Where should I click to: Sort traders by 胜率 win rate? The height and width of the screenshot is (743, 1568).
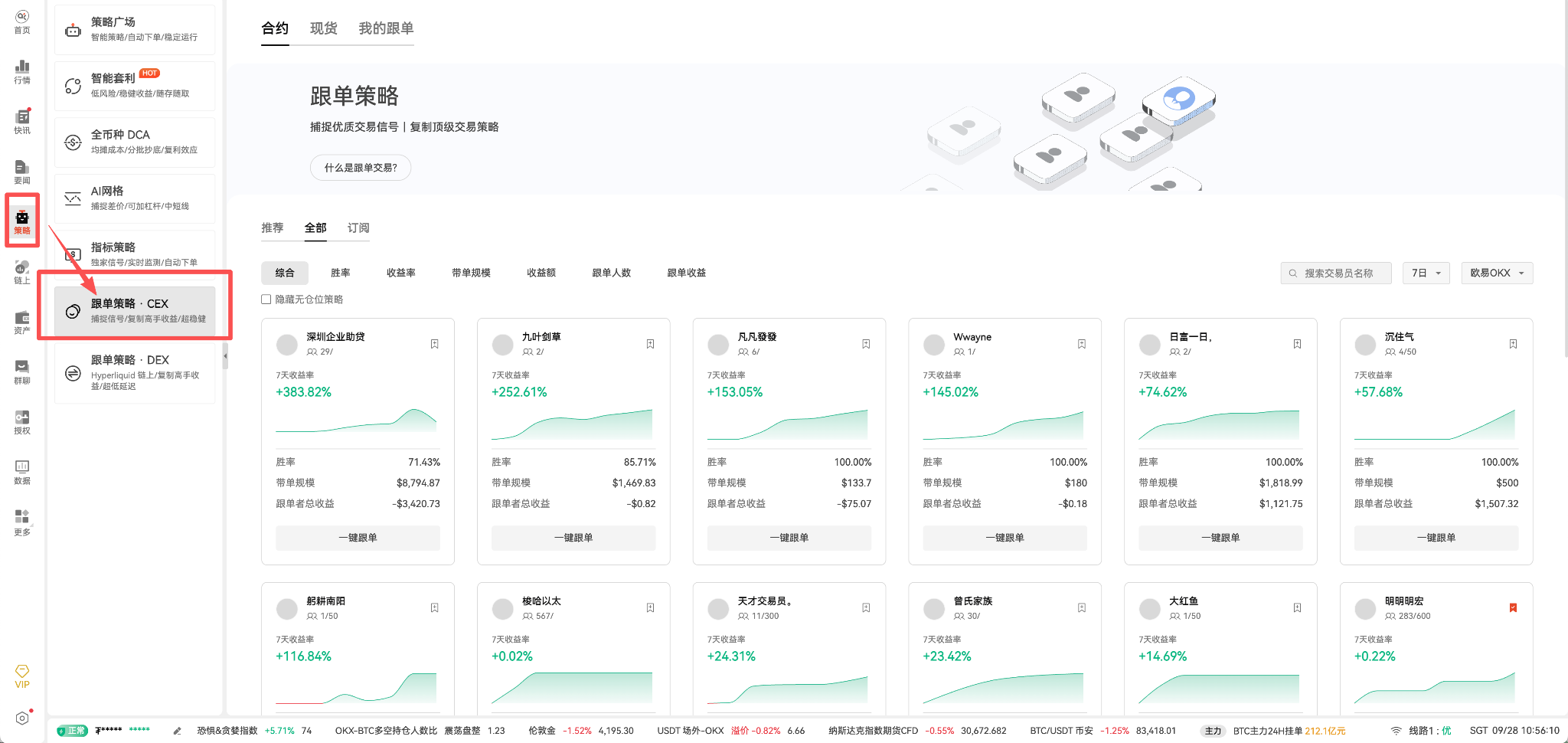pos(341,273)
